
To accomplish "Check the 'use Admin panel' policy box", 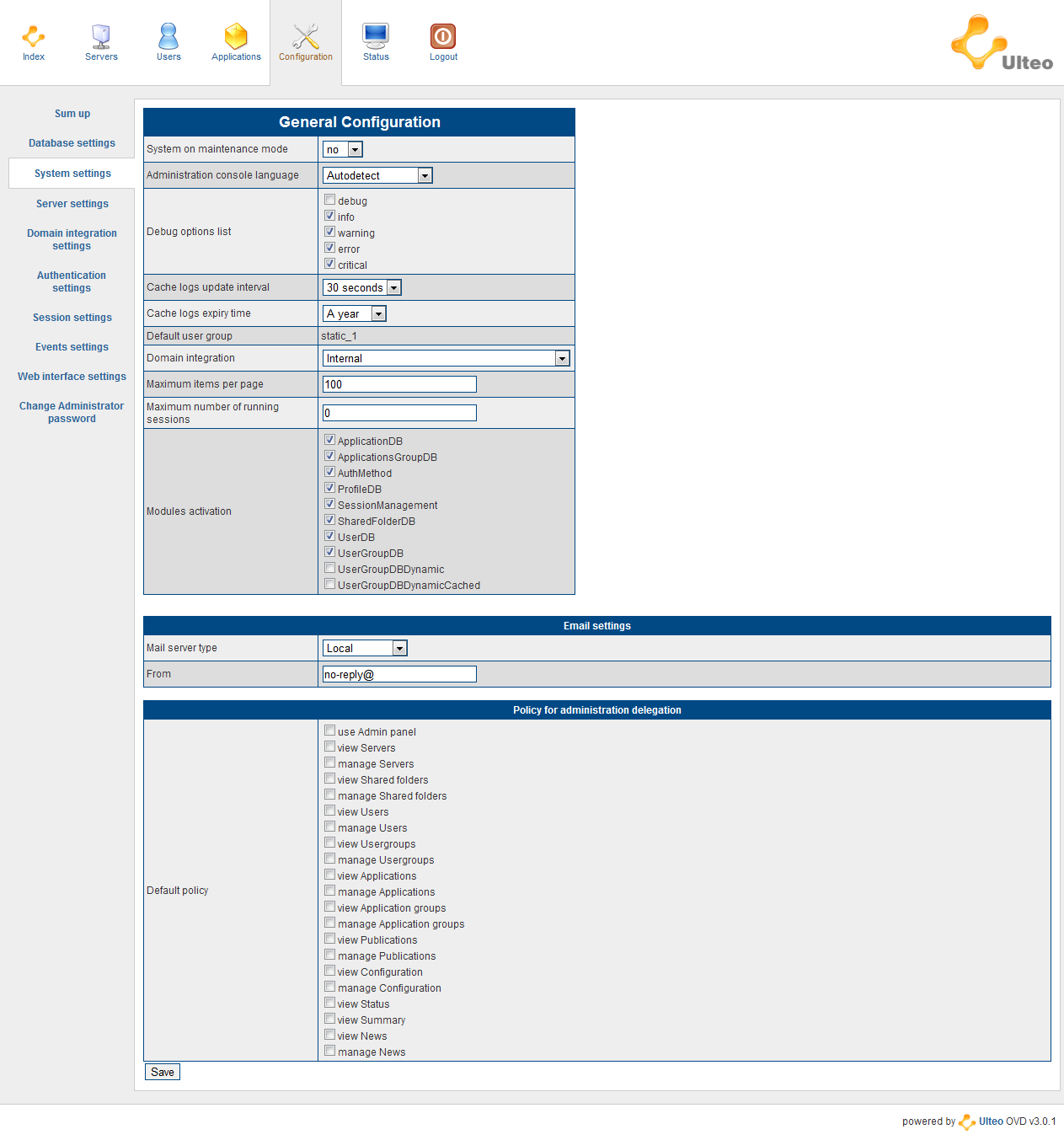I will click(x=330, y=731).
